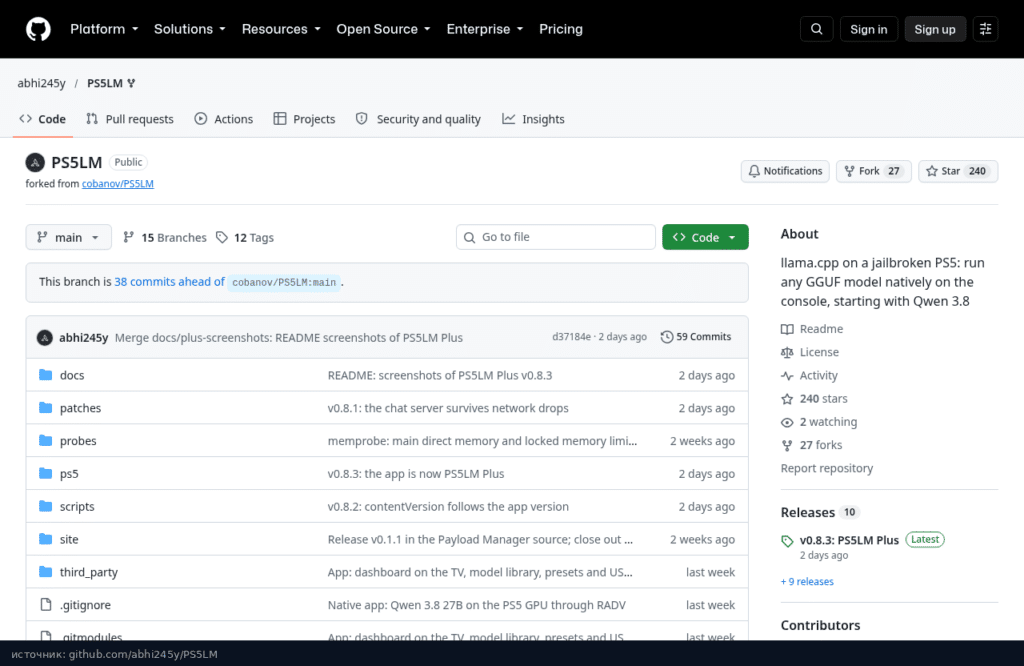The height and width of the screenshot is (666, 1024).
Task: Click the commit author avatar icon
Action: 44,338
